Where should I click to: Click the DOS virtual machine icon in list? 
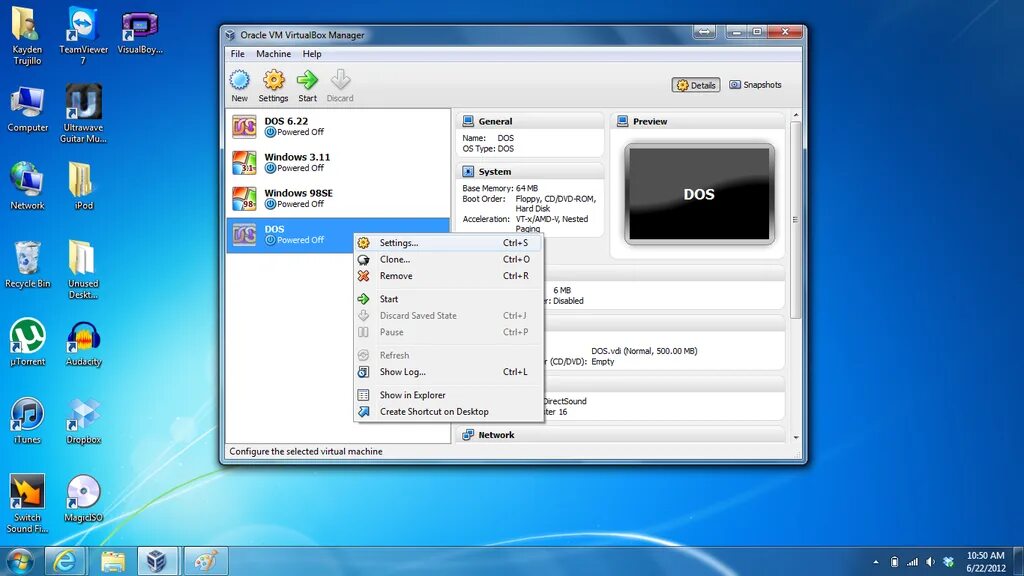pos(244,234)
